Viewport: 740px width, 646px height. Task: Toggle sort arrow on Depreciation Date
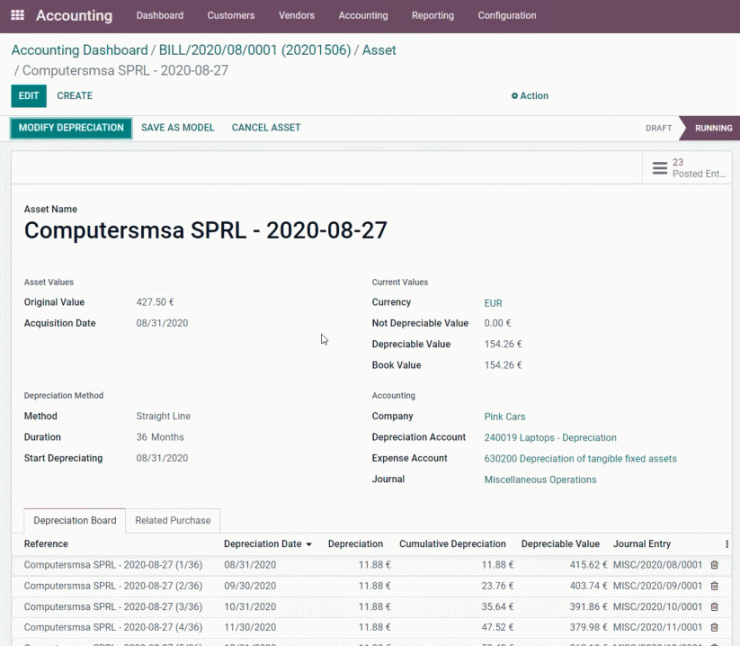pyautogui.click(x=309, y=545)
